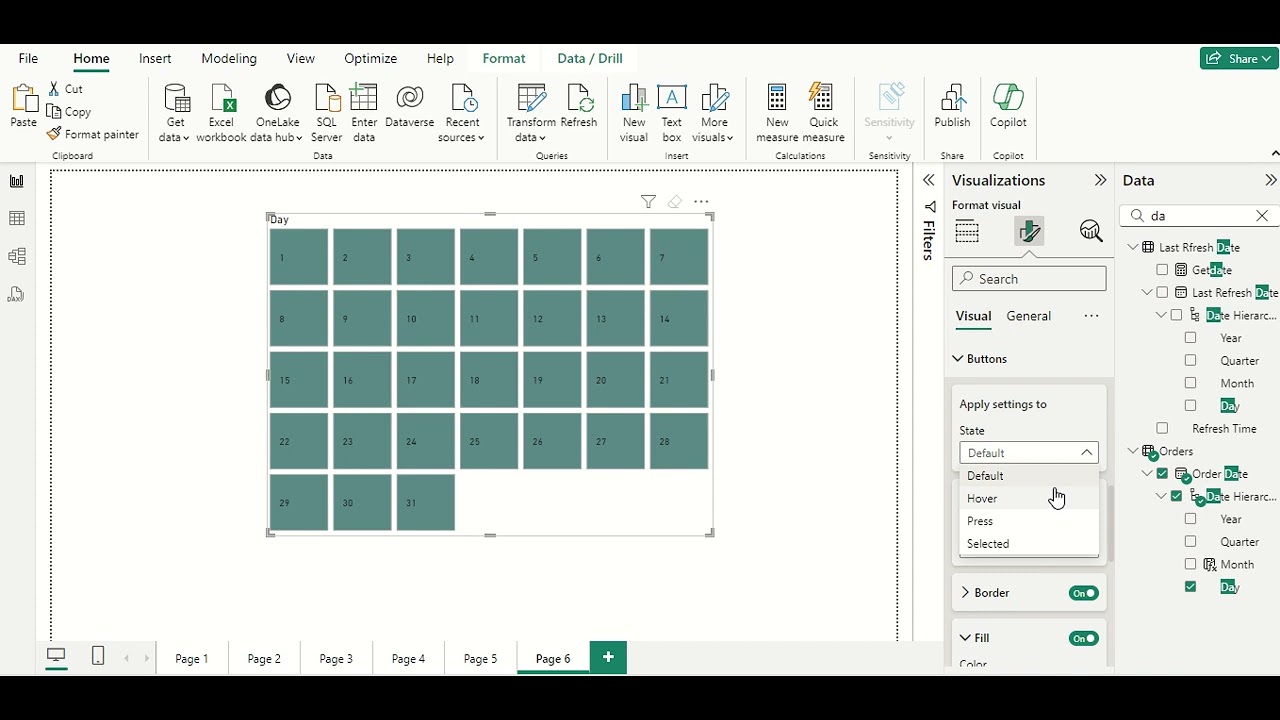The image size is (1280, 720).
Task: Insert a Text box
Action: click(x=672, y=113)
